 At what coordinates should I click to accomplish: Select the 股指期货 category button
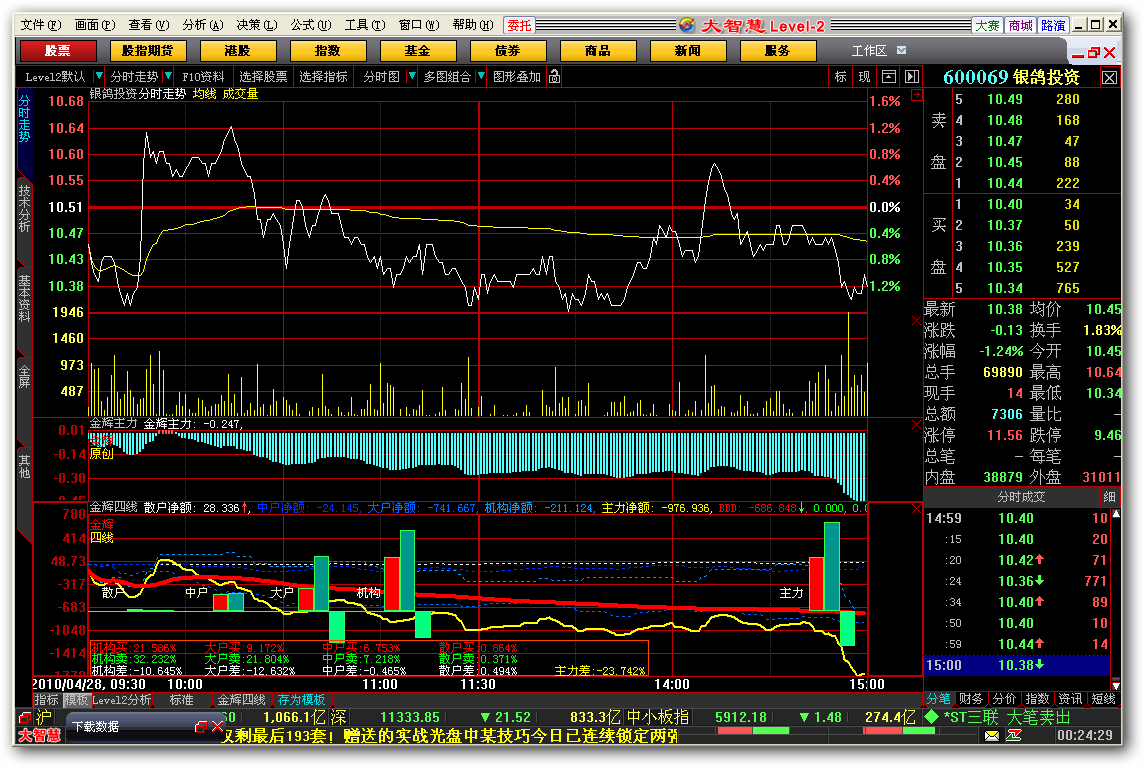tap(147, 50)
